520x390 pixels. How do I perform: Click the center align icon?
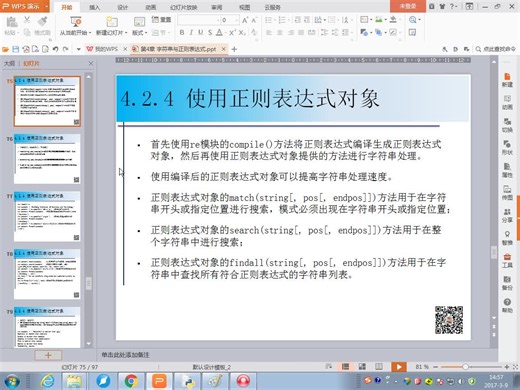[x=280, y=32]
